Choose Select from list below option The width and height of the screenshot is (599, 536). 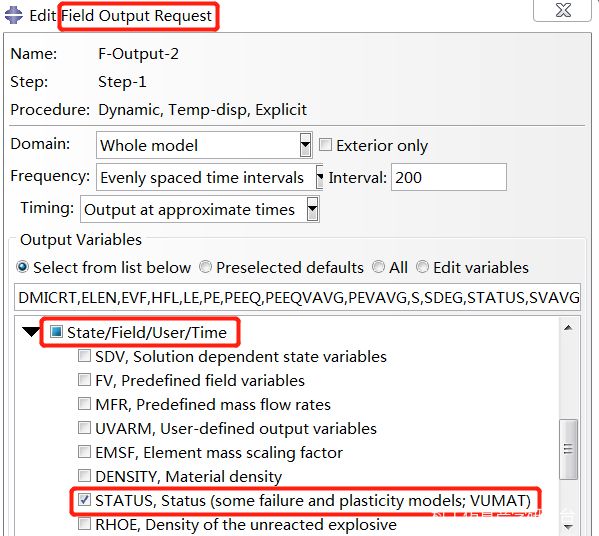click(x=22, y=267)
